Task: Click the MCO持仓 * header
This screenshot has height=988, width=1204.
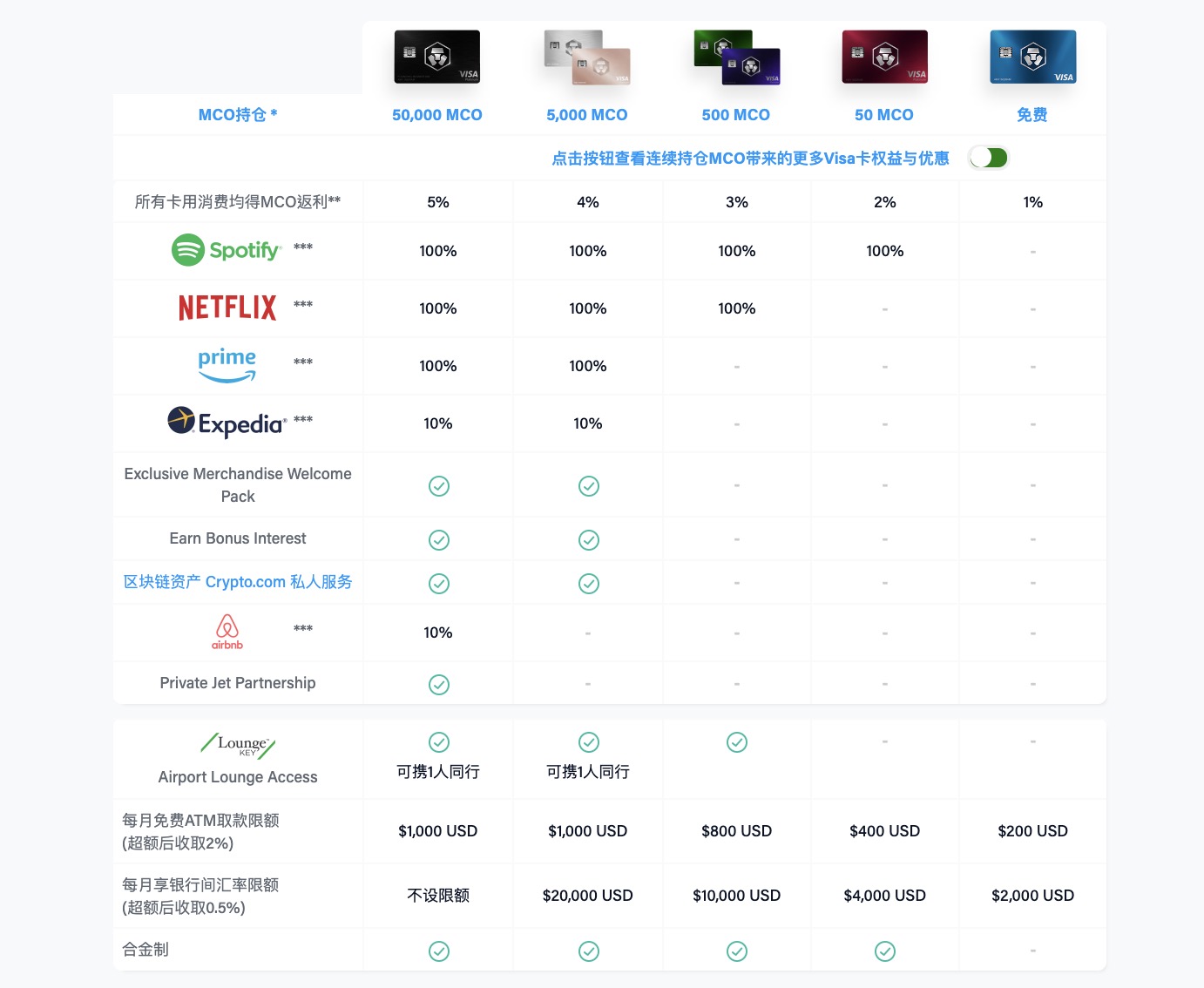Action: pos(238,115)
